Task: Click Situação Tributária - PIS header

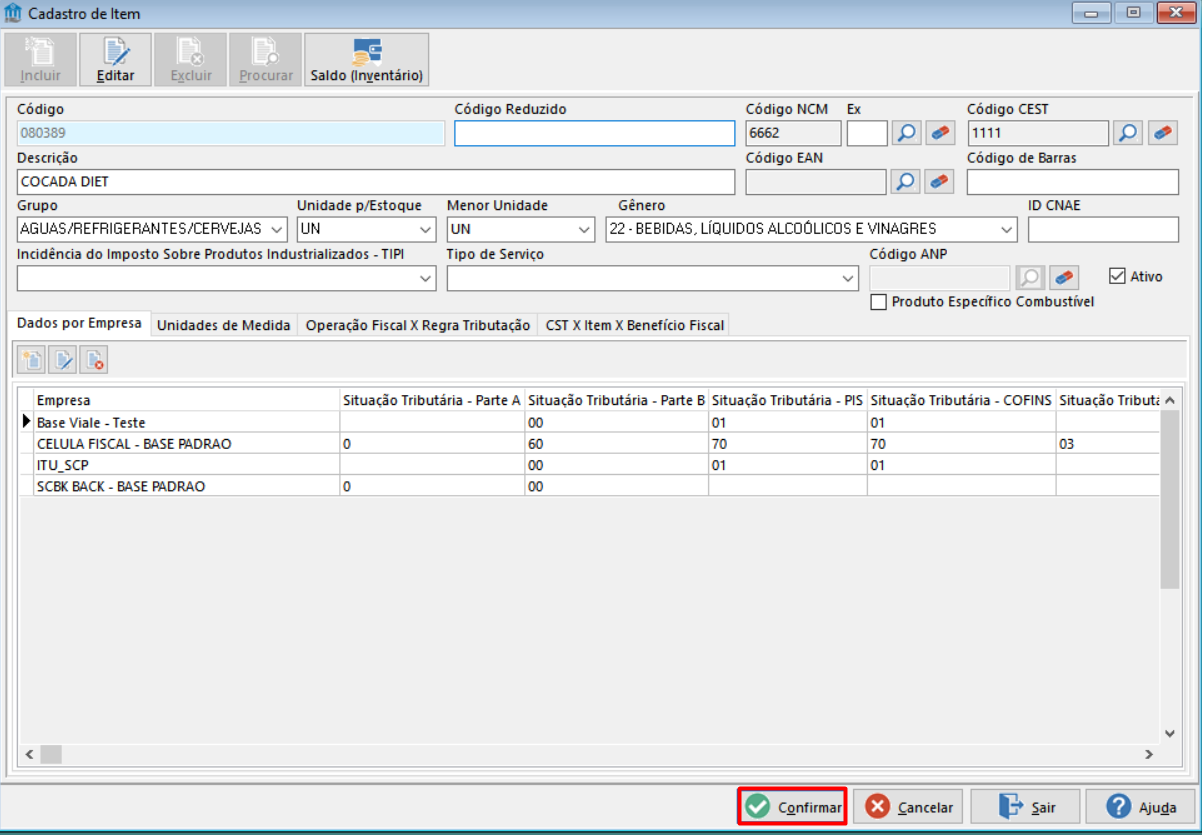Action: coord(788,400)
